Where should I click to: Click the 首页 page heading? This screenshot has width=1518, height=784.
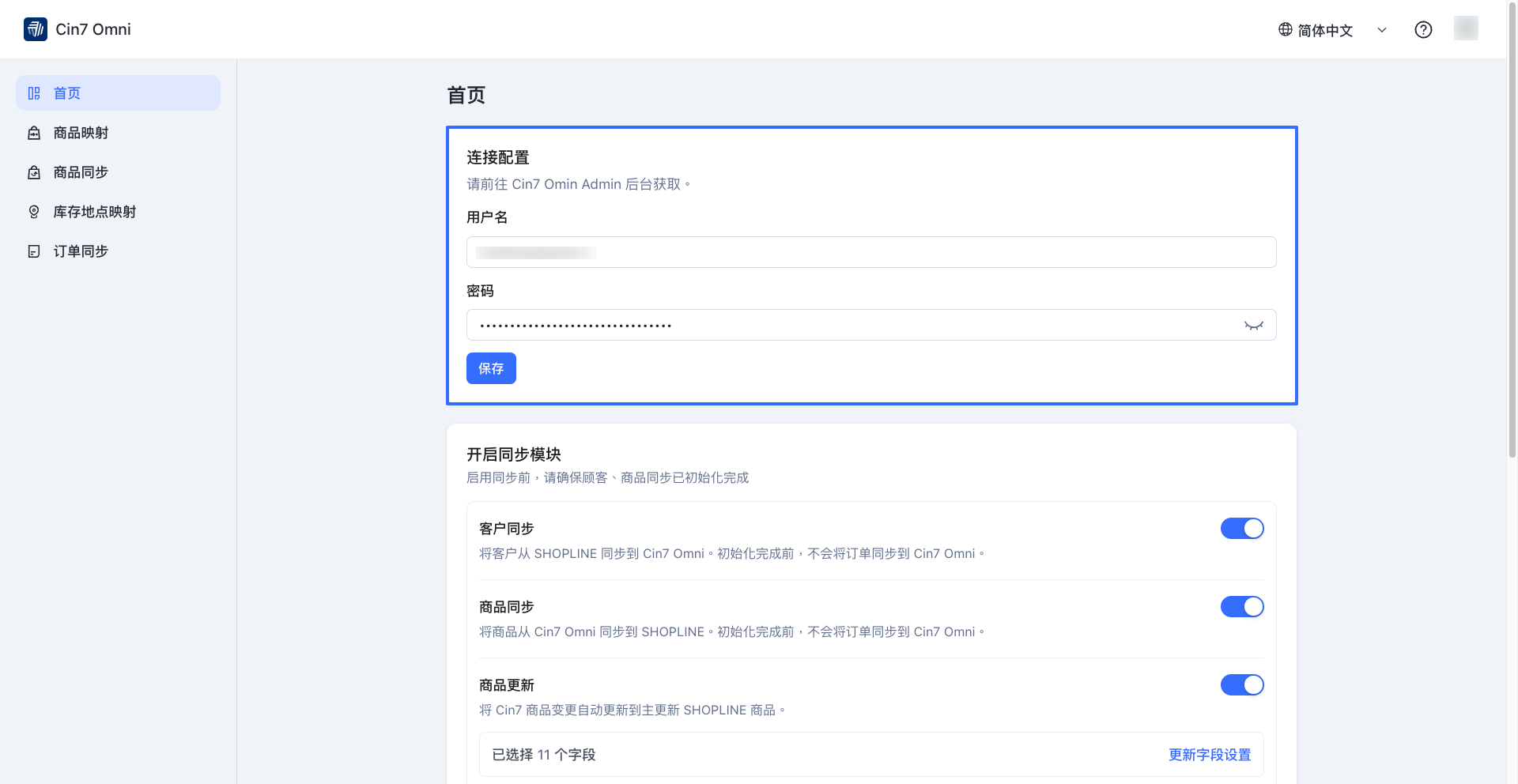pos(466,96)
